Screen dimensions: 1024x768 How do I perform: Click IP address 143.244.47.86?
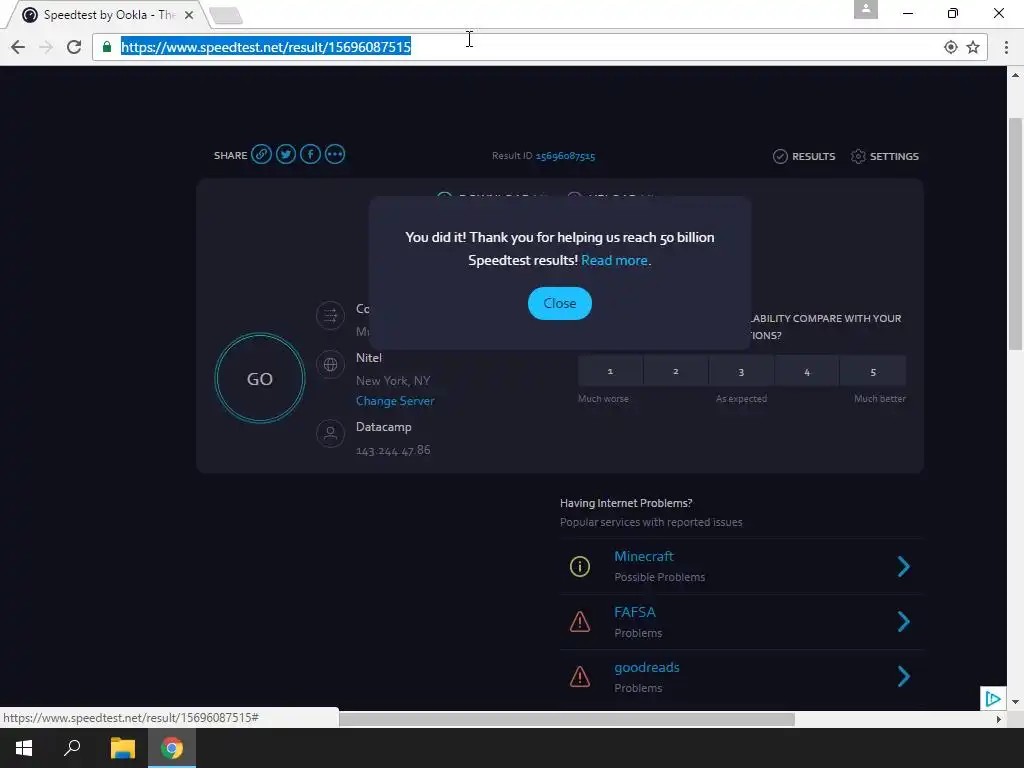pos(393,450)
